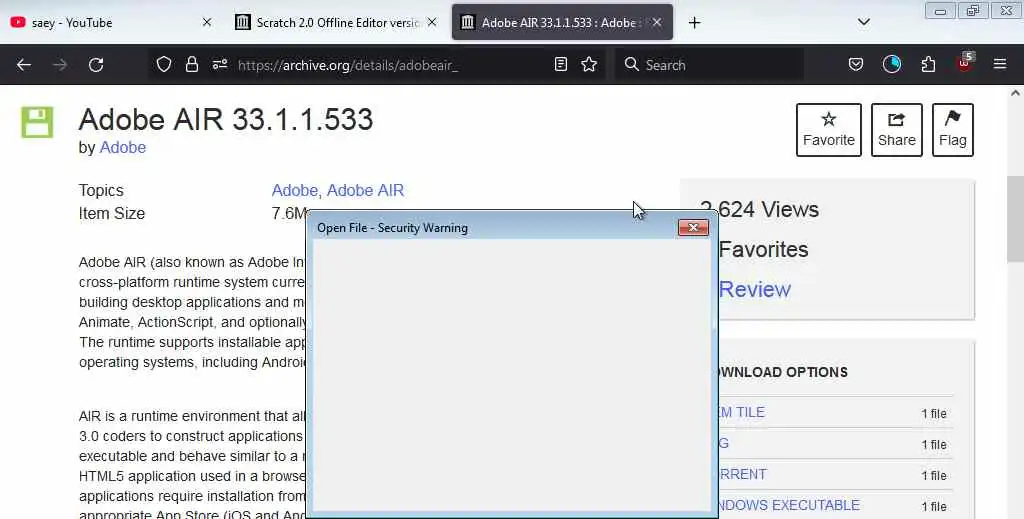This screenshot has width=1024, height=519.
Task: Open the Adobe AIR topic link
Action: click(x=365, y=190)
